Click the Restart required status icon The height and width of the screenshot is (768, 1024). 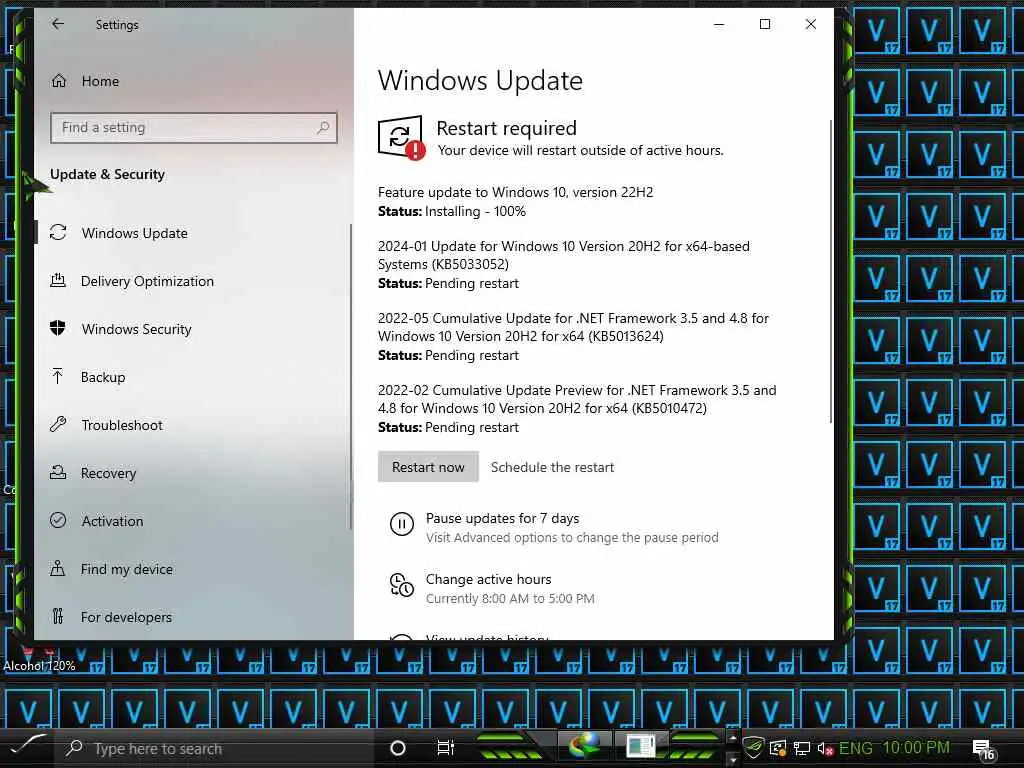click(402, 137)
